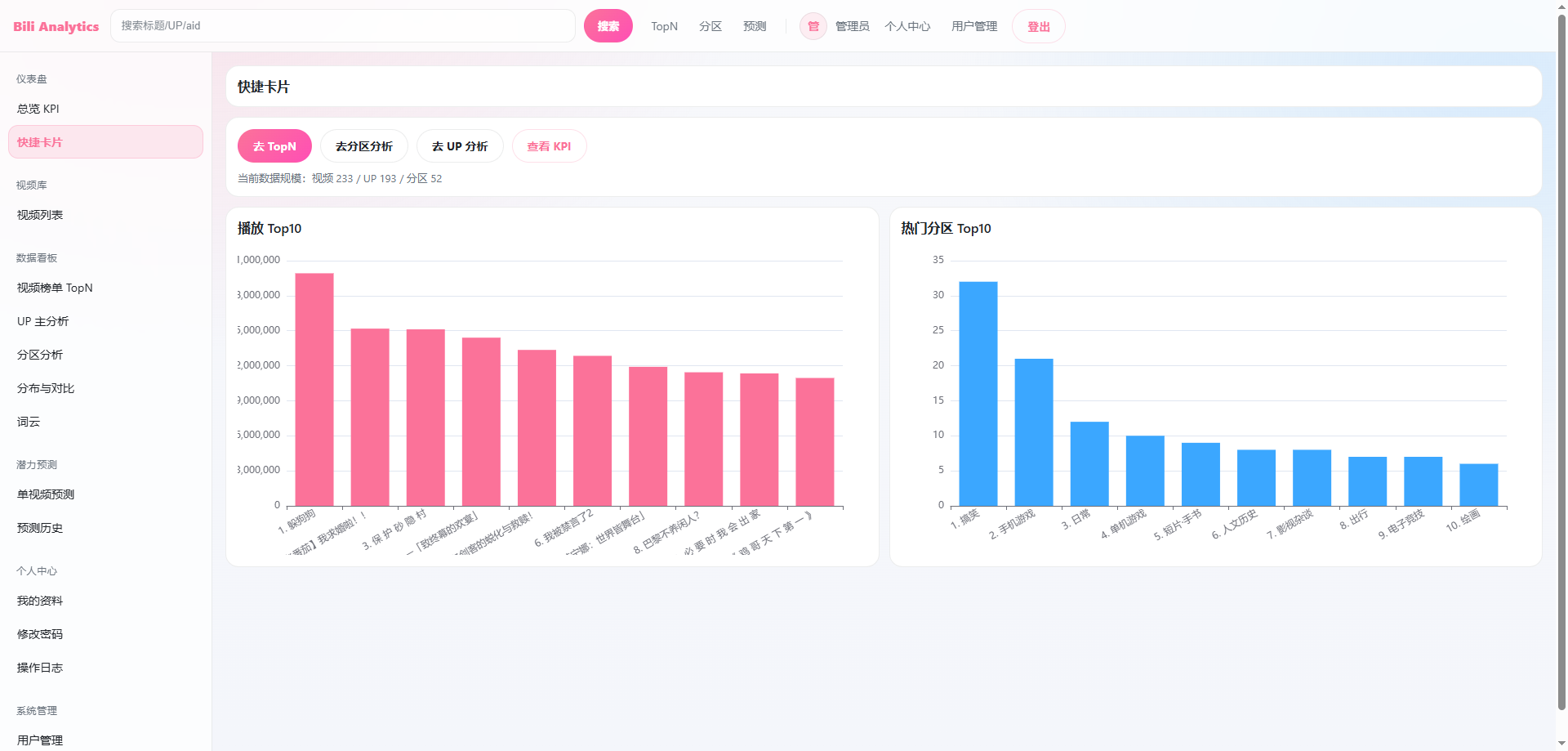
Task: Click the Bili Analytics logo
Action: (x=56, y=26)
